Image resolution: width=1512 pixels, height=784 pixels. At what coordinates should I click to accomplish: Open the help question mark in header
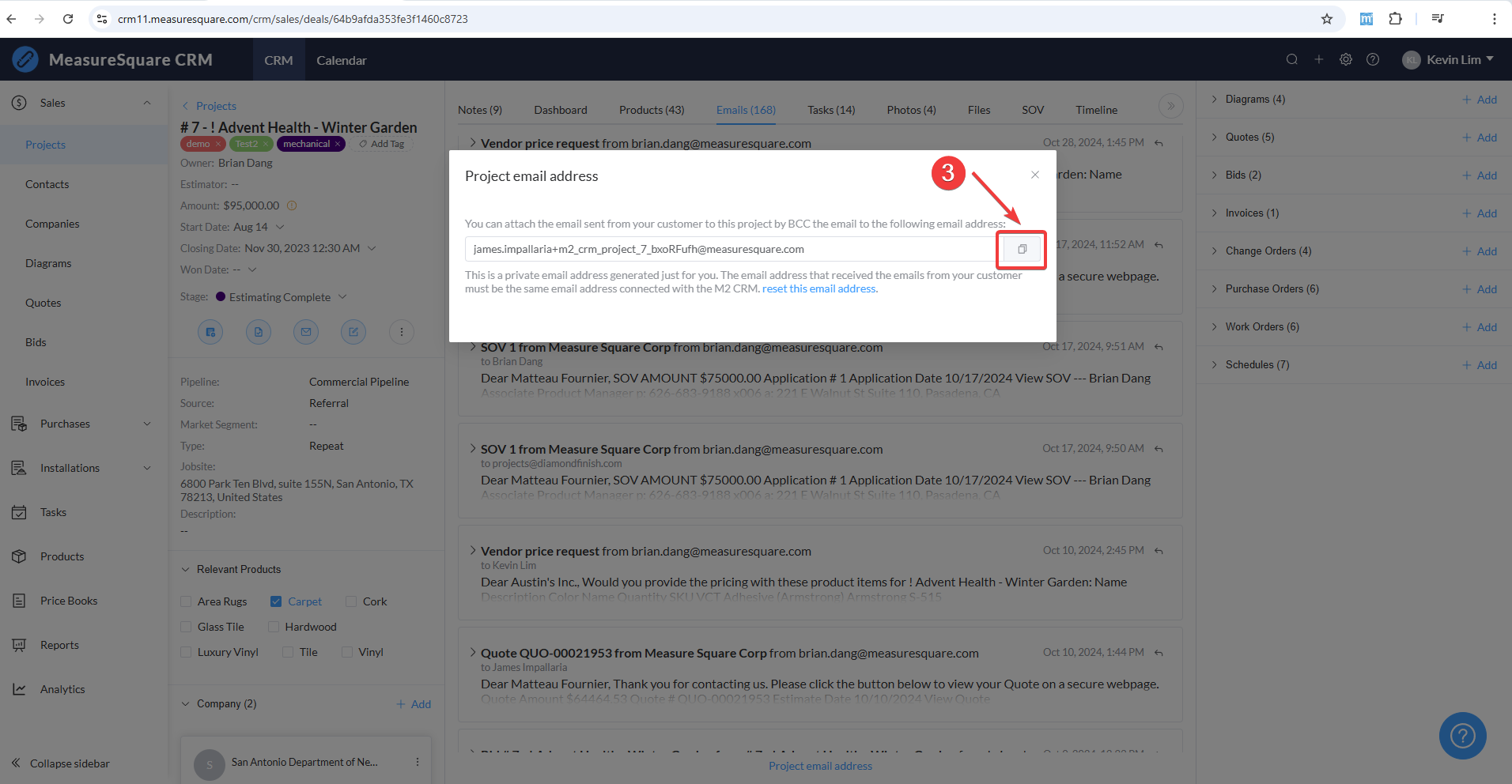[x=1373, y=59]
